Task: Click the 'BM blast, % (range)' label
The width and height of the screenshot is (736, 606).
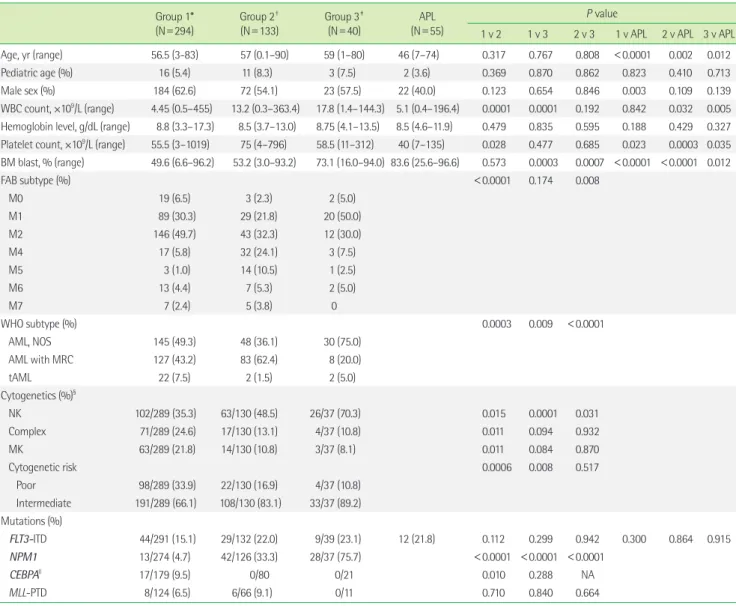Action: (42, 162)
